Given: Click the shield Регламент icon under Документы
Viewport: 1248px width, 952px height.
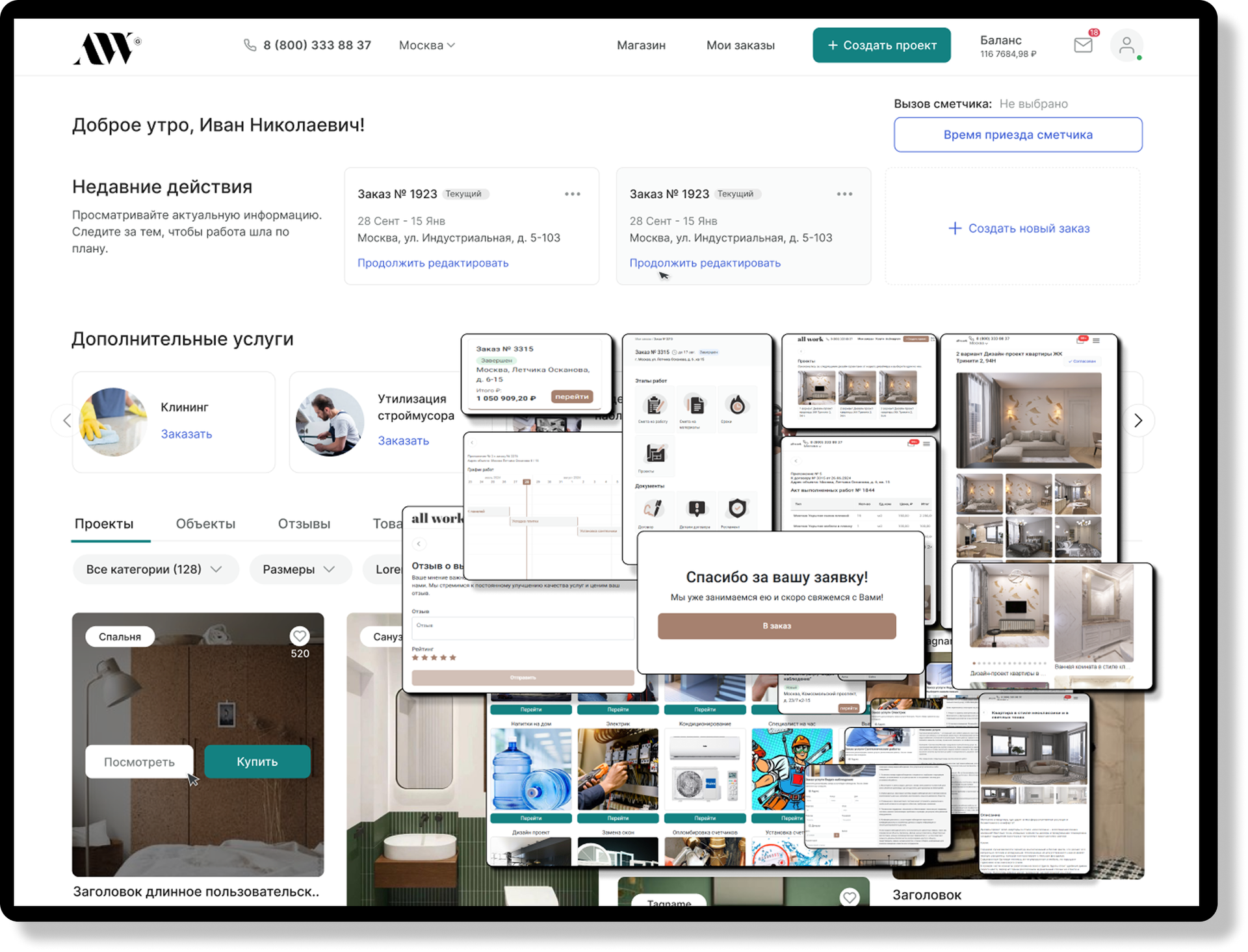Looking at the screenshot, I should (x=737, y=508).
